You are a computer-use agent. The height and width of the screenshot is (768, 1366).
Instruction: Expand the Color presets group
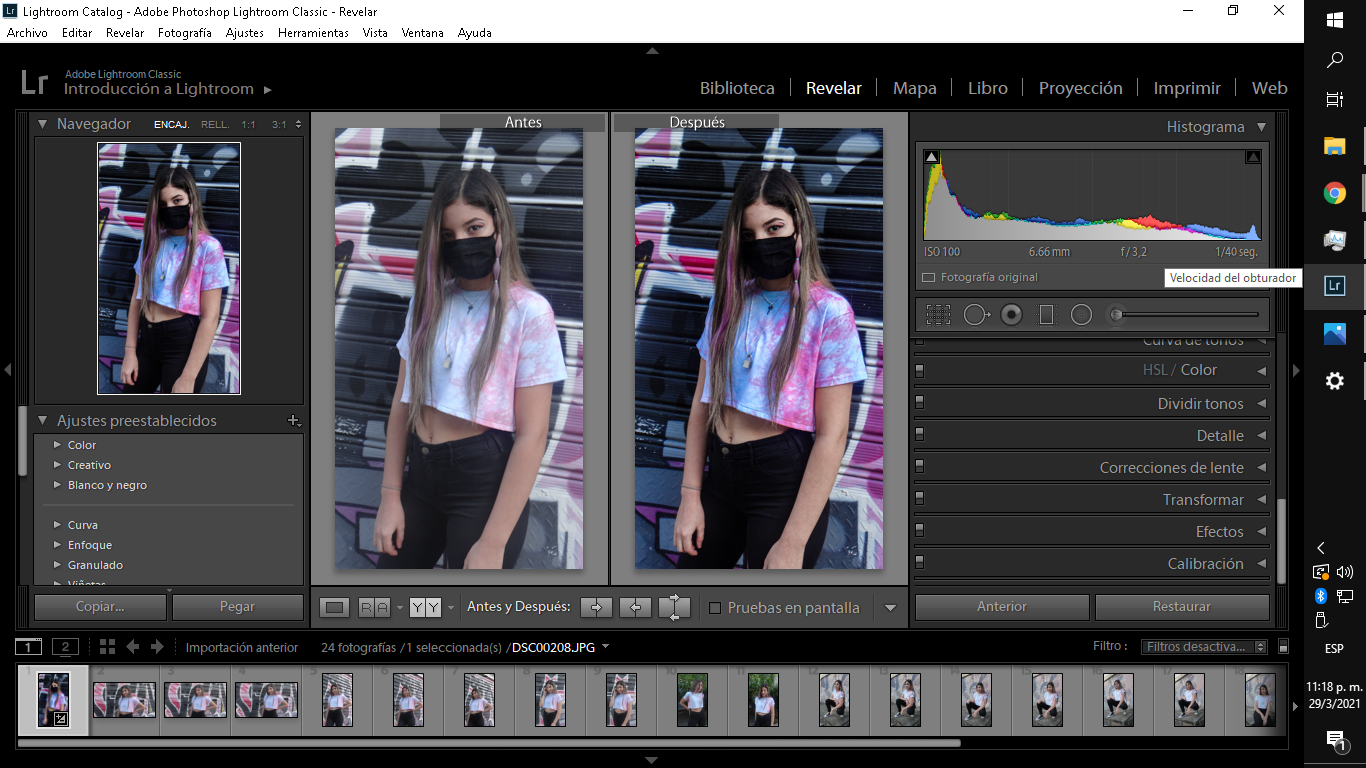point(57,445)
